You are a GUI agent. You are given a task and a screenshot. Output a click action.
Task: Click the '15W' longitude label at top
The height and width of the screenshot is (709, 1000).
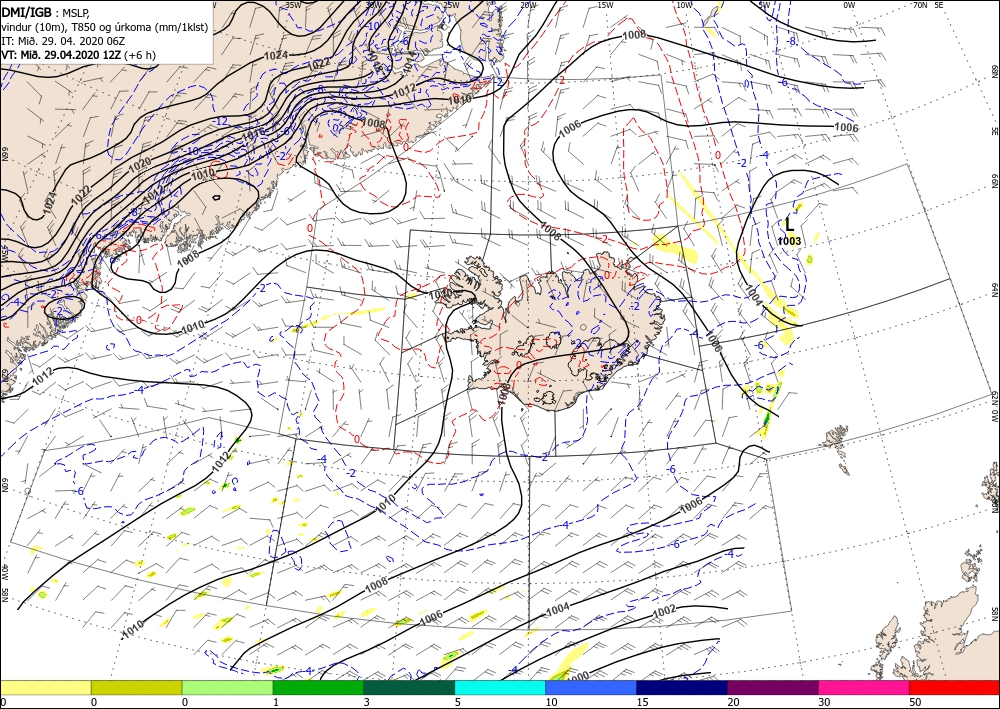point(605,5)
